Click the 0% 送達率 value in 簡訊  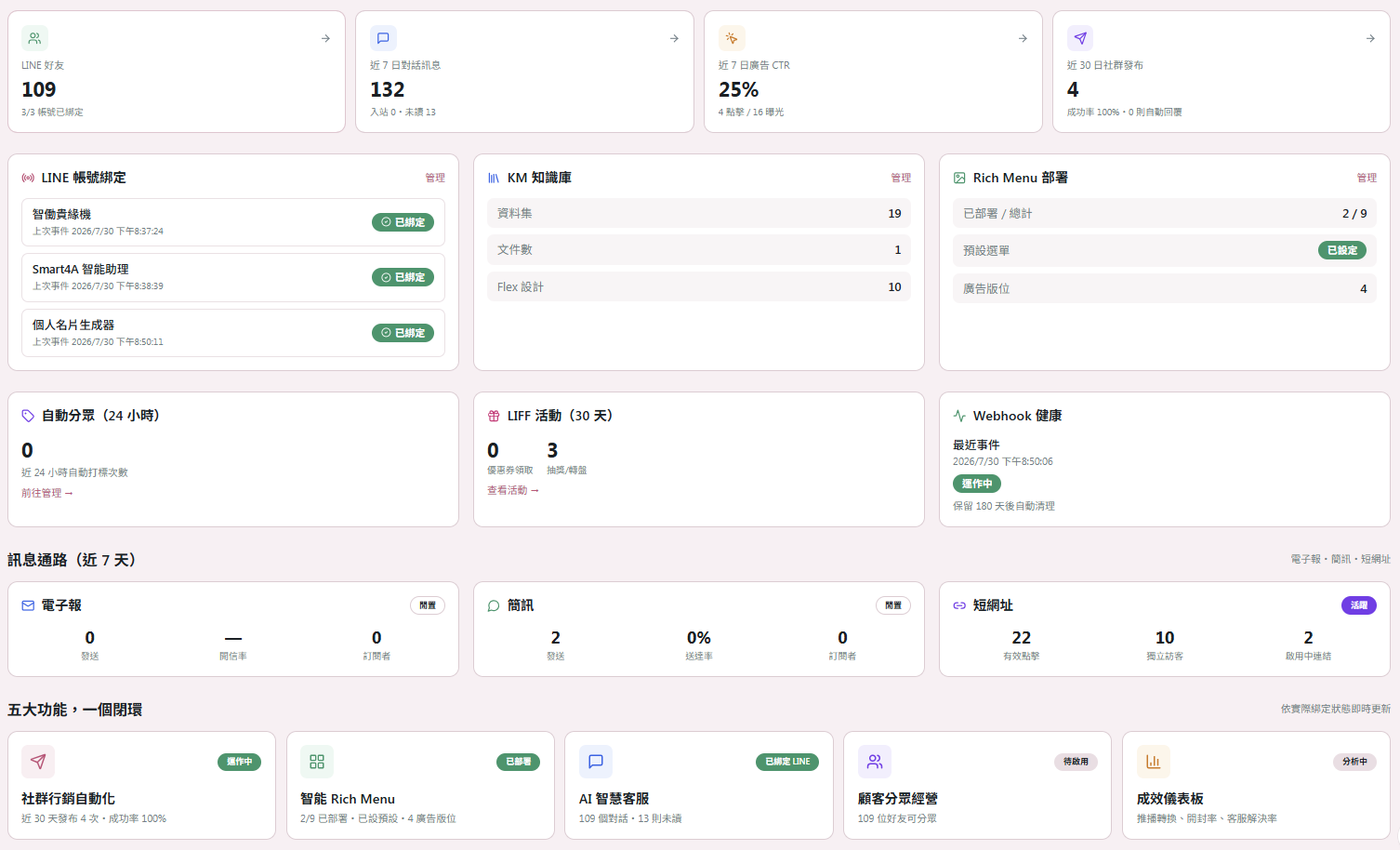699,638
